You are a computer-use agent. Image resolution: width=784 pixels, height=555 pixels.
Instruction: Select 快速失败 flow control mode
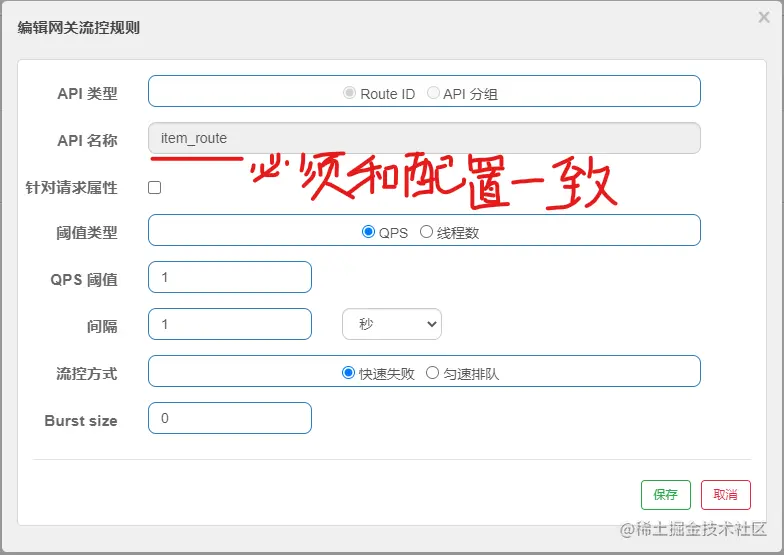[348, 373]
